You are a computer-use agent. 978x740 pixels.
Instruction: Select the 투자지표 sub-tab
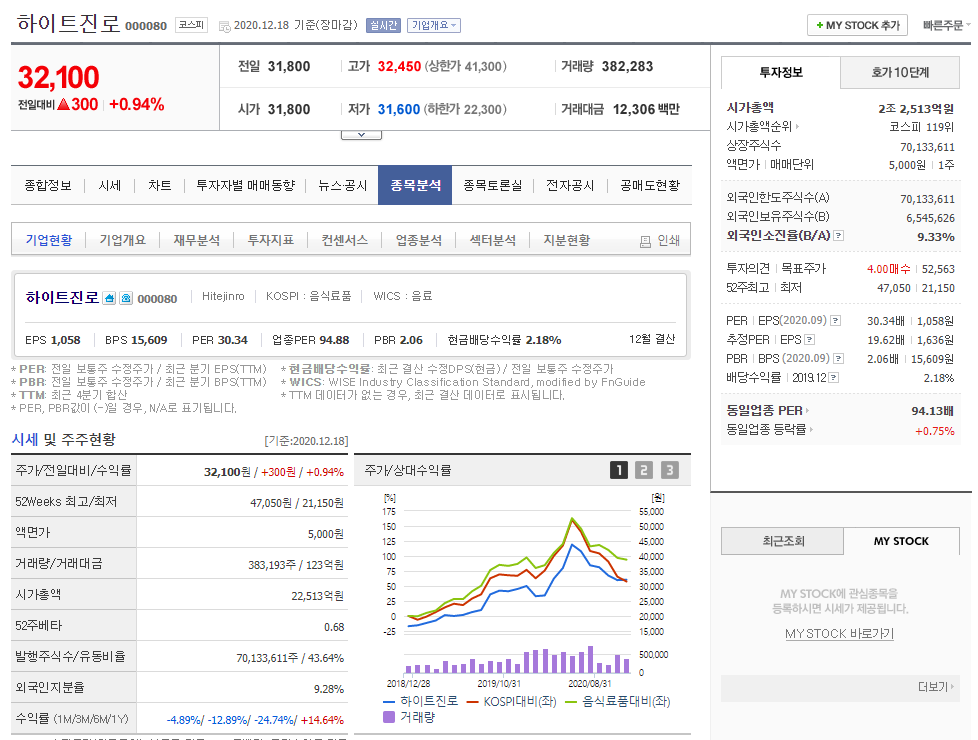point(271,240)
